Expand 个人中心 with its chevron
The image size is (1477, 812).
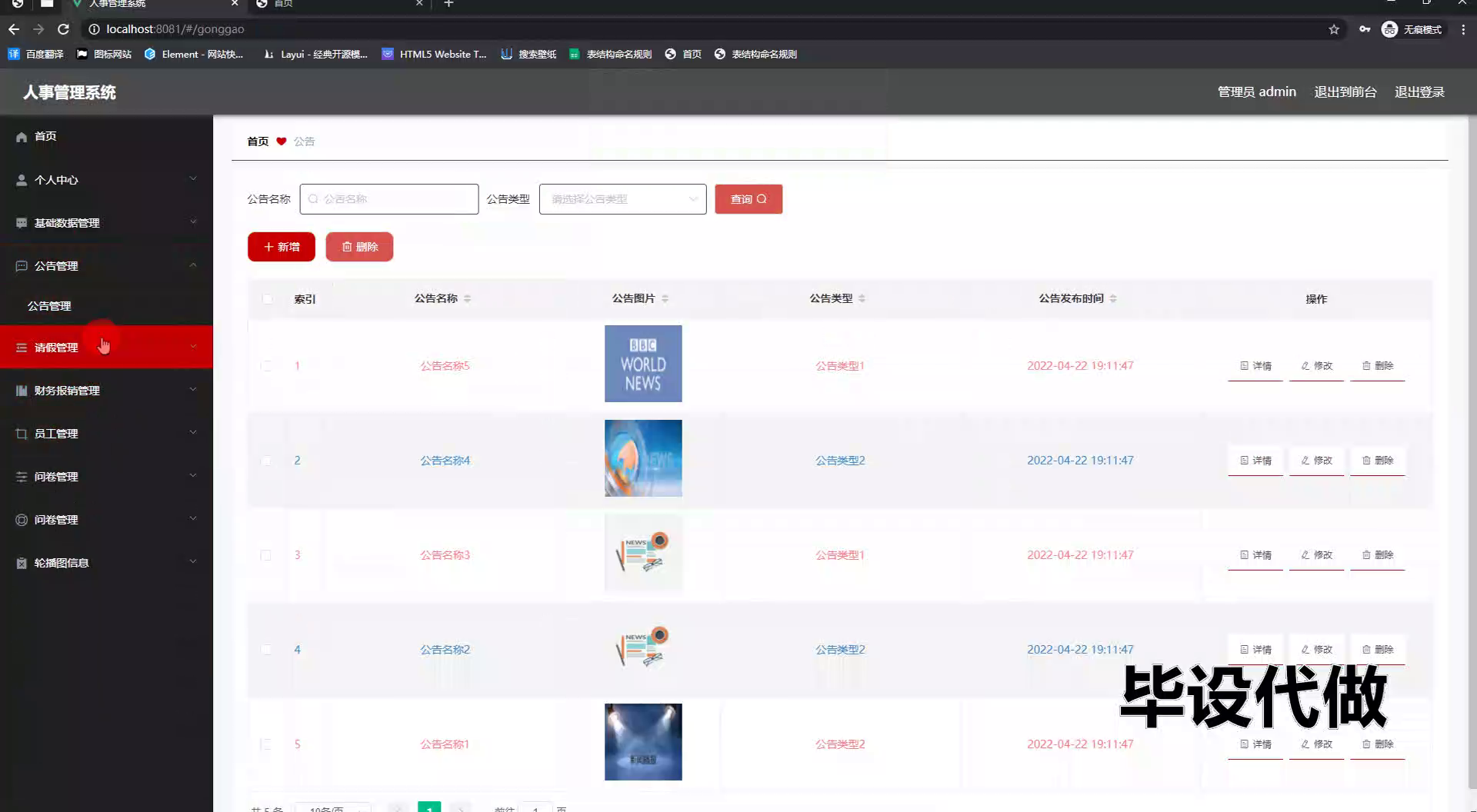(193, 179)
